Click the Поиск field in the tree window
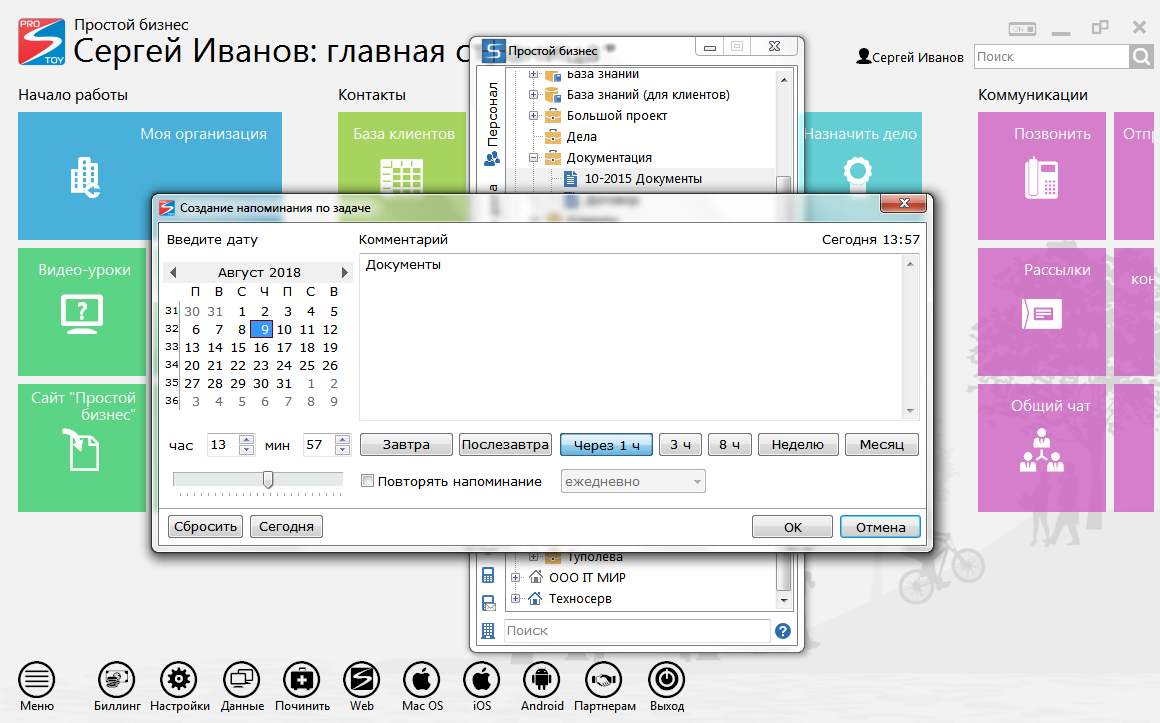Screen dimensions: 1160x723 pos(638,630)
